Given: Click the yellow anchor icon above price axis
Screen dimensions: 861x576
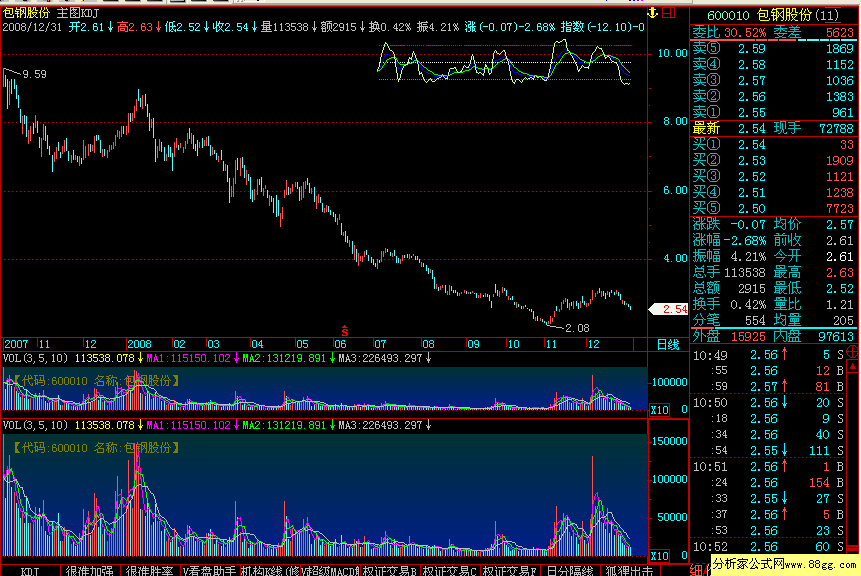Looking at the screenshot, I should [x=652, y=13].
